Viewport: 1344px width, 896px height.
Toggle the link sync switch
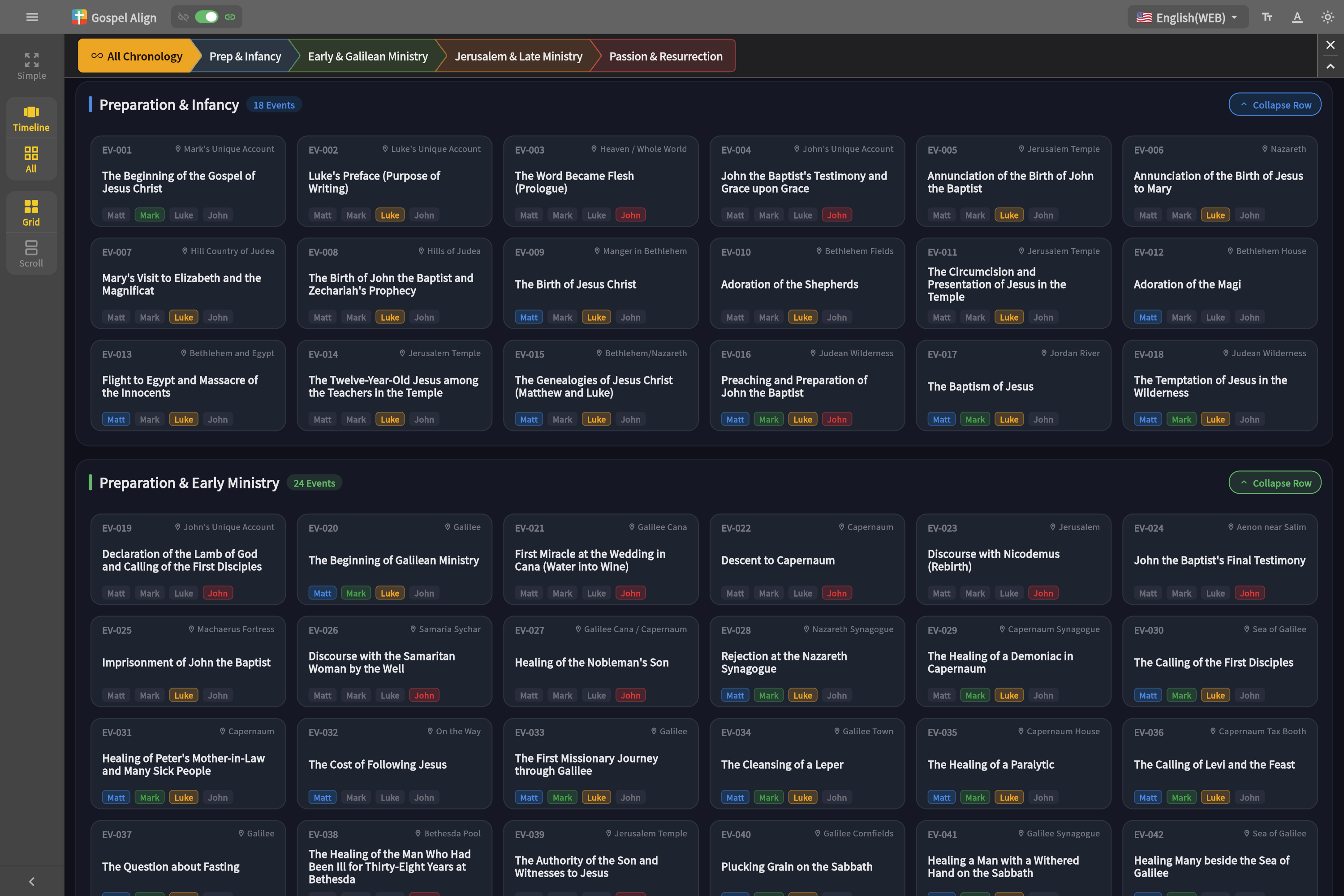tap(206, 17)
